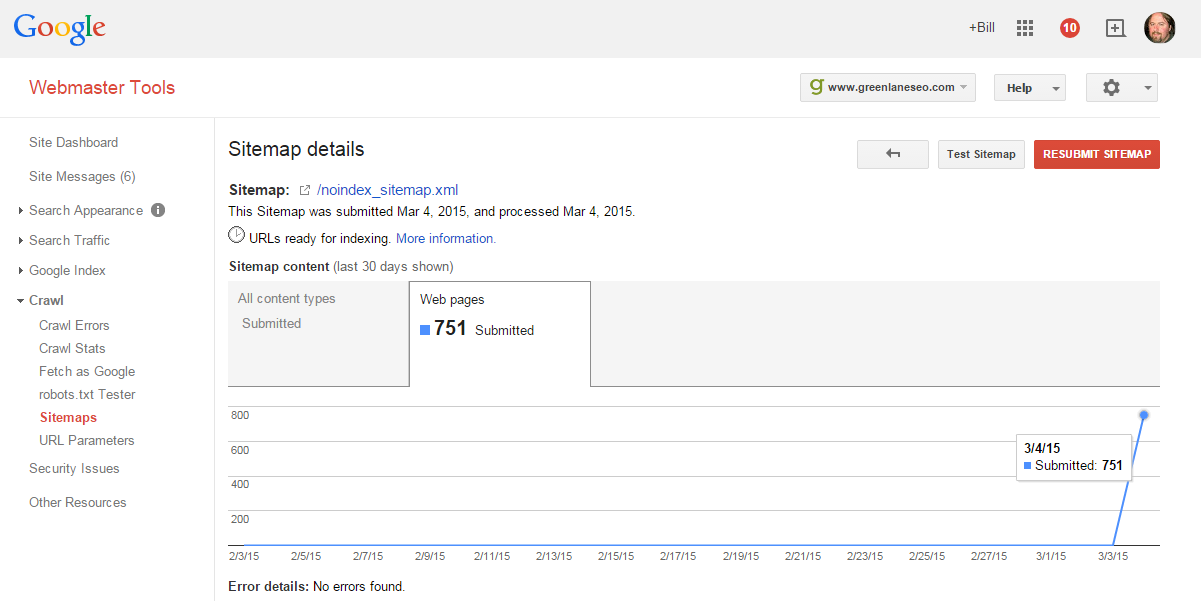Open Site Dashboard in sidebar
Screen dimensions: 1201x605
point(73,142)
